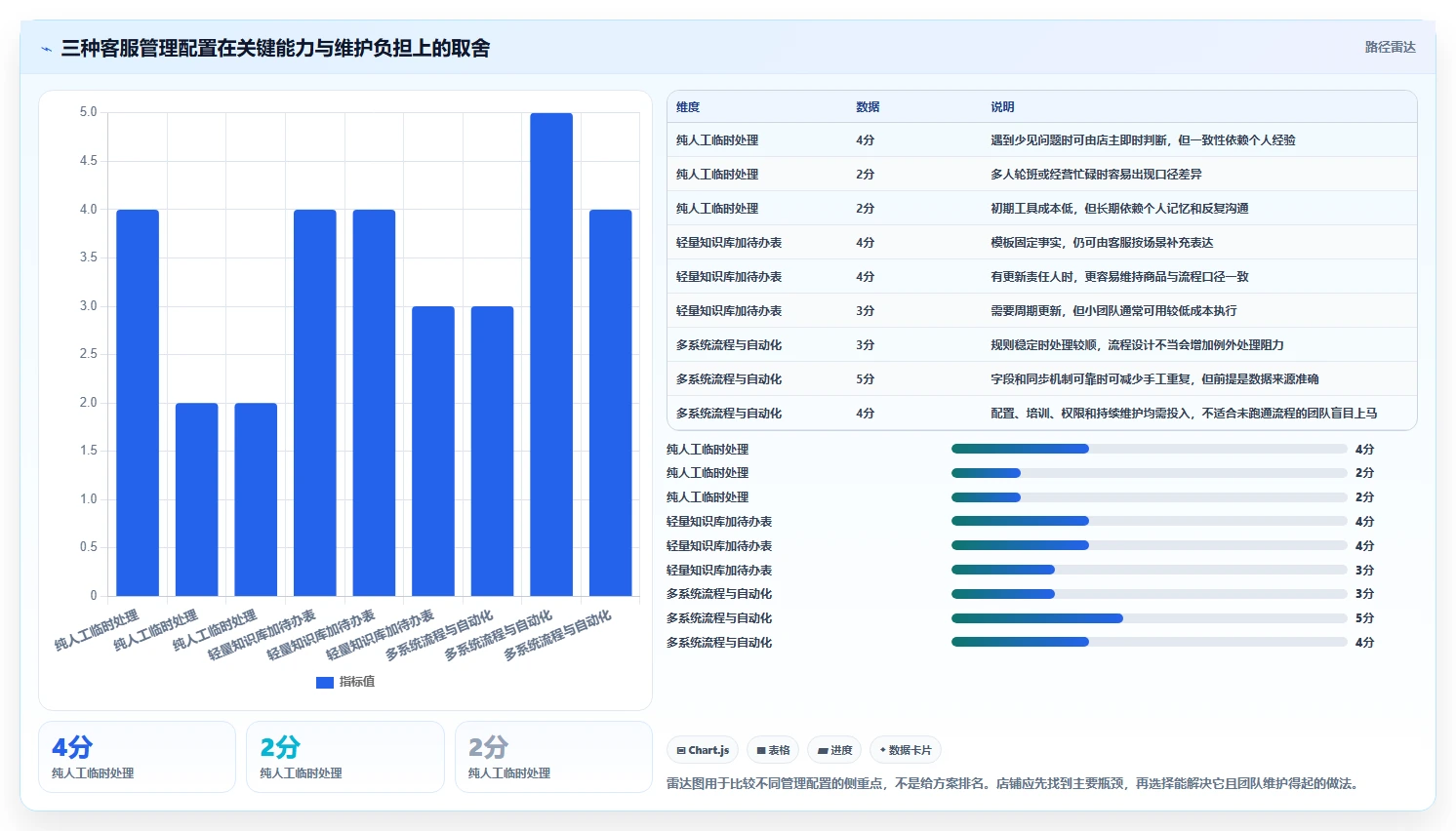Image resolution: width=1456 pixels, height=831 pixels.
Task: Click the 5分 label beside the progress list
Action: (1364, 618)
